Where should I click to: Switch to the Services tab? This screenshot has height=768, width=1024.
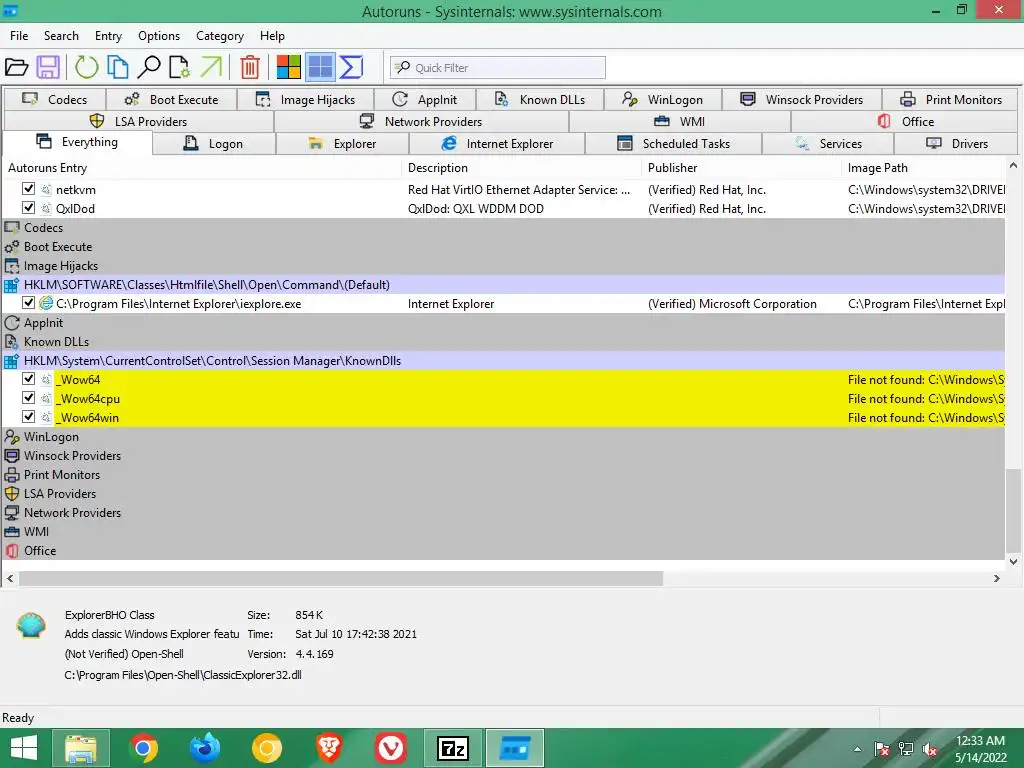[828, 144]
